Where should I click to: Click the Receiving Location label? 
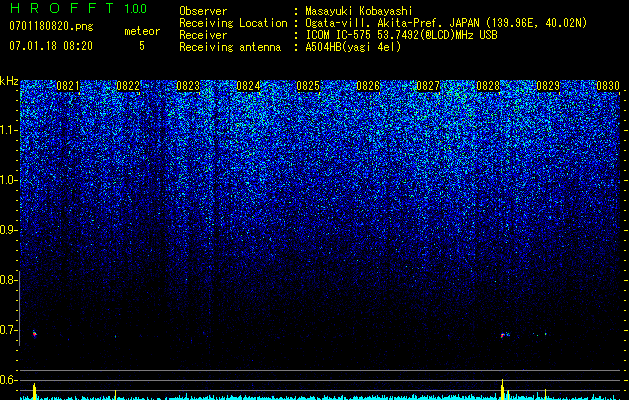233,23
